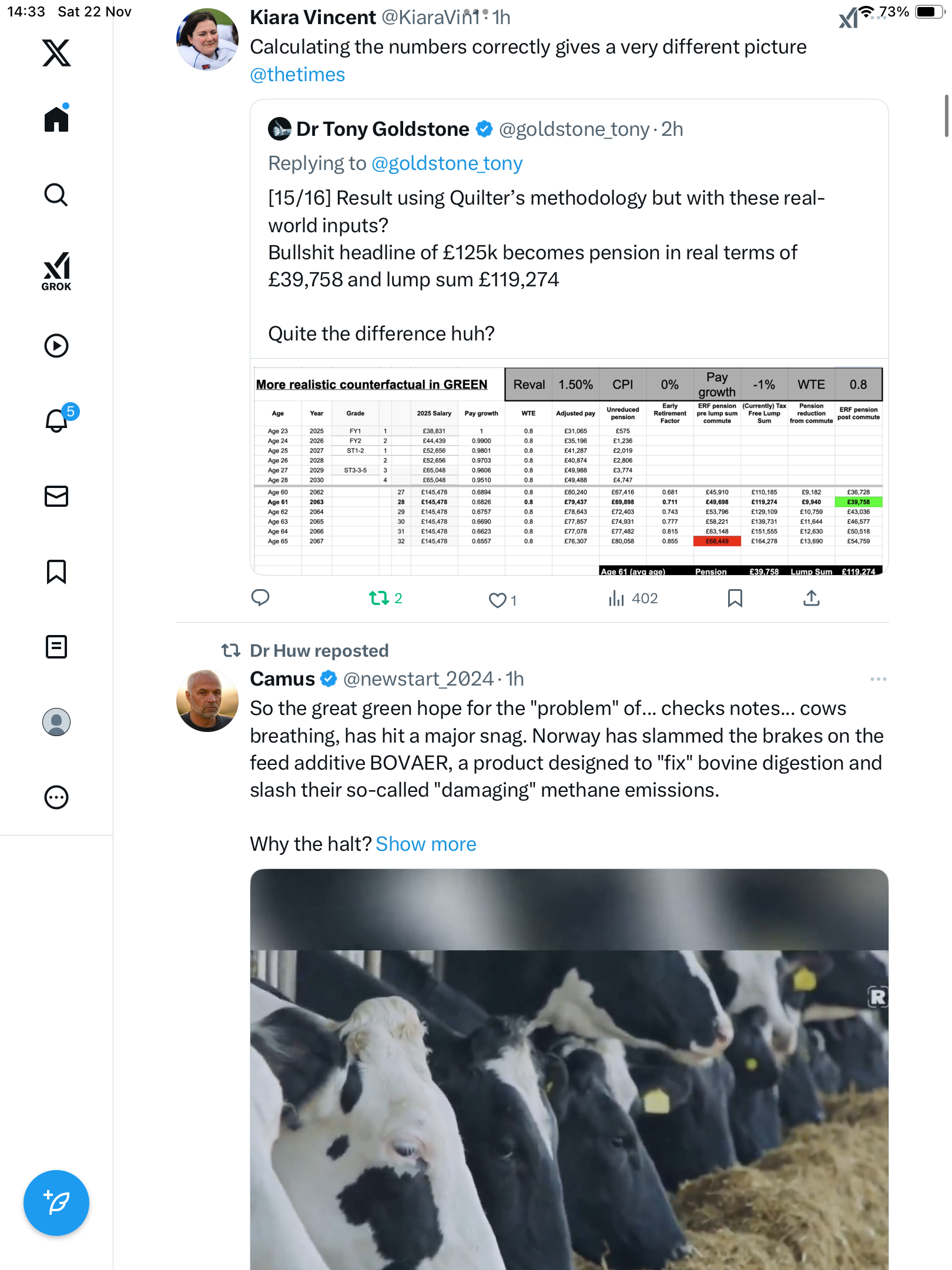Screen dimensions: 952x1270
Task: Open the pension spreadsheet image
Action: point(569,469)
